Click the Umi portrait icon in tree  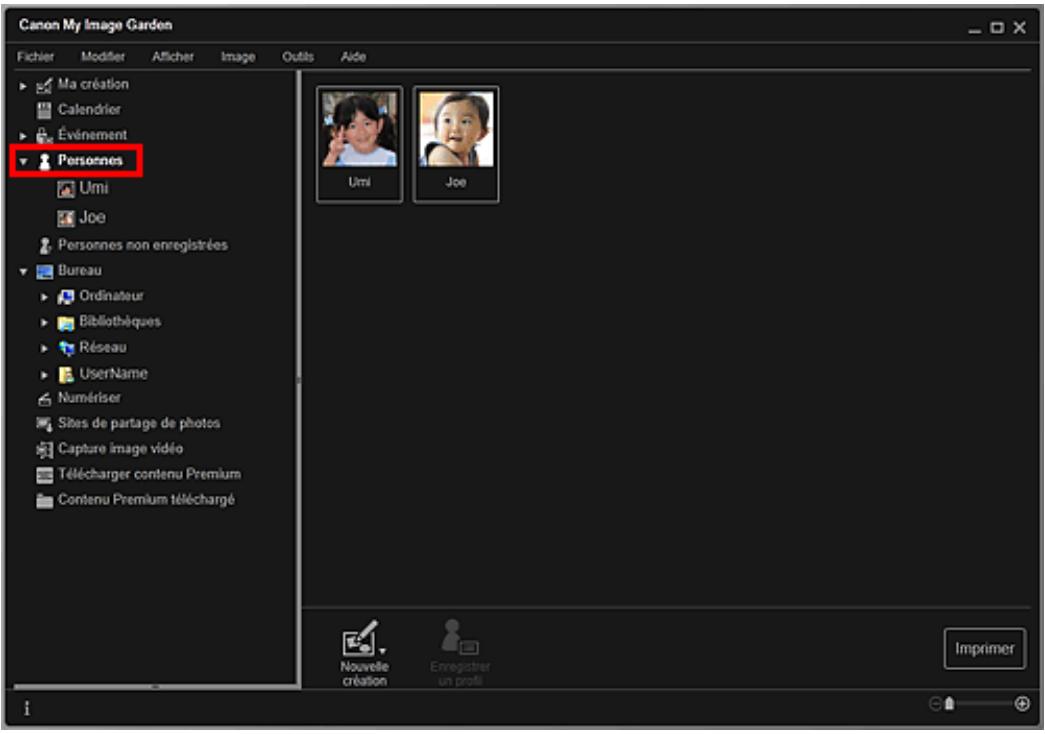click(65, 189)
